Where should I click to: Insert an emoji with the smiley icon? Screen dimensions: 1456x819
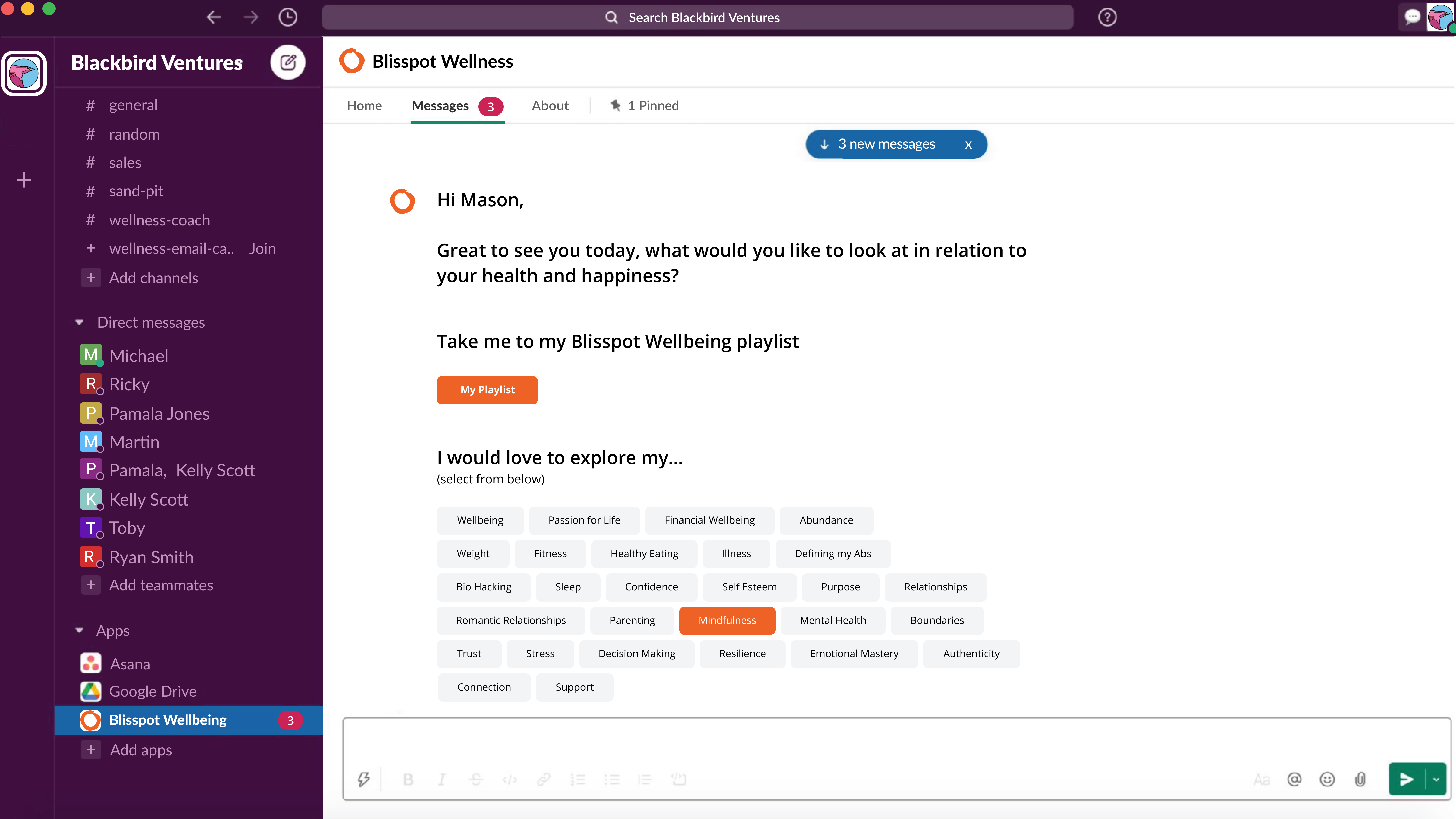pyautogui.click(x=1327, y=779)
